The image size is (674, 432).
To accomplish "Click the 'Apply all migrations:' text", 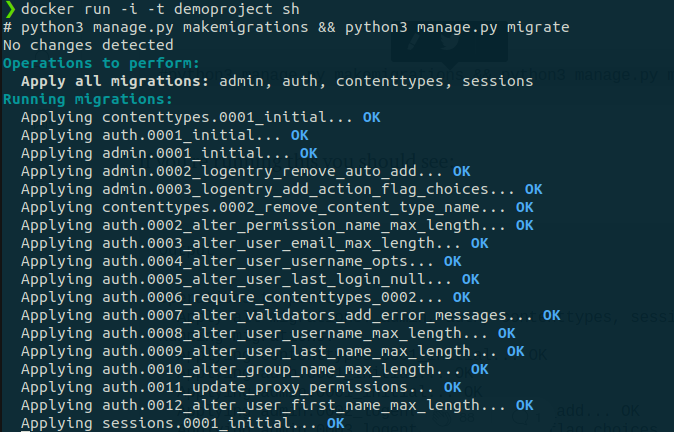I will (x=115, y=81).
